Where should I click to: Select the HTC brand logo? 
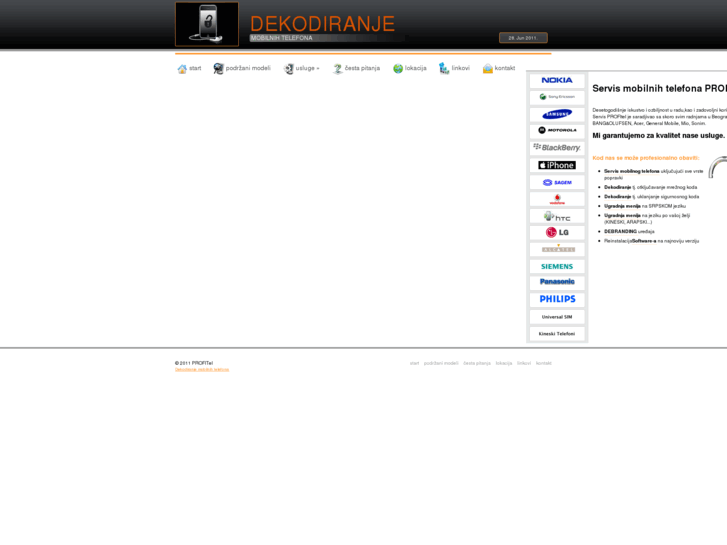click(x=557, y=216)
